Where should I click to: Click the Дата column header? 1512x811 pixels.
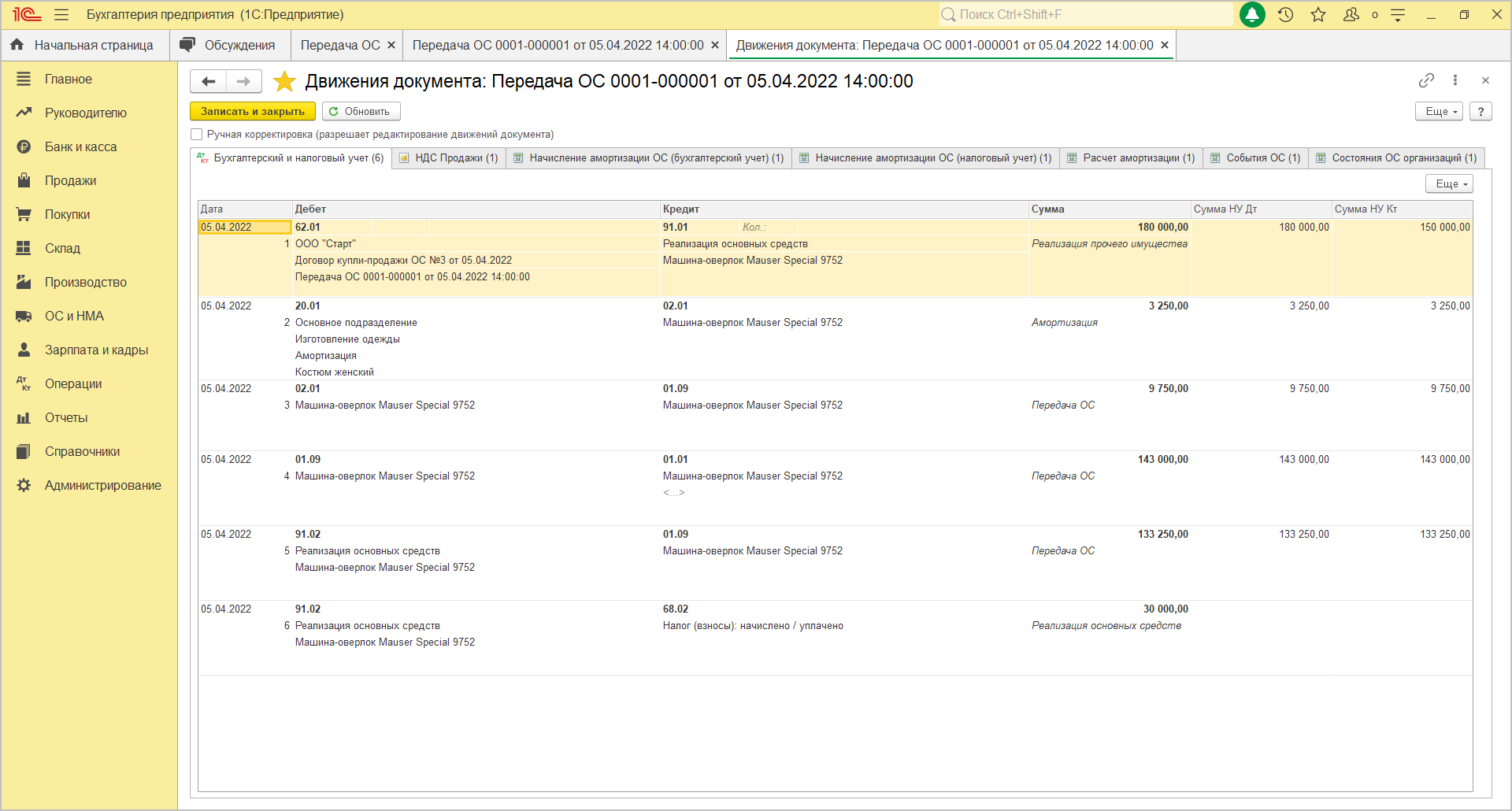point(244,209)
